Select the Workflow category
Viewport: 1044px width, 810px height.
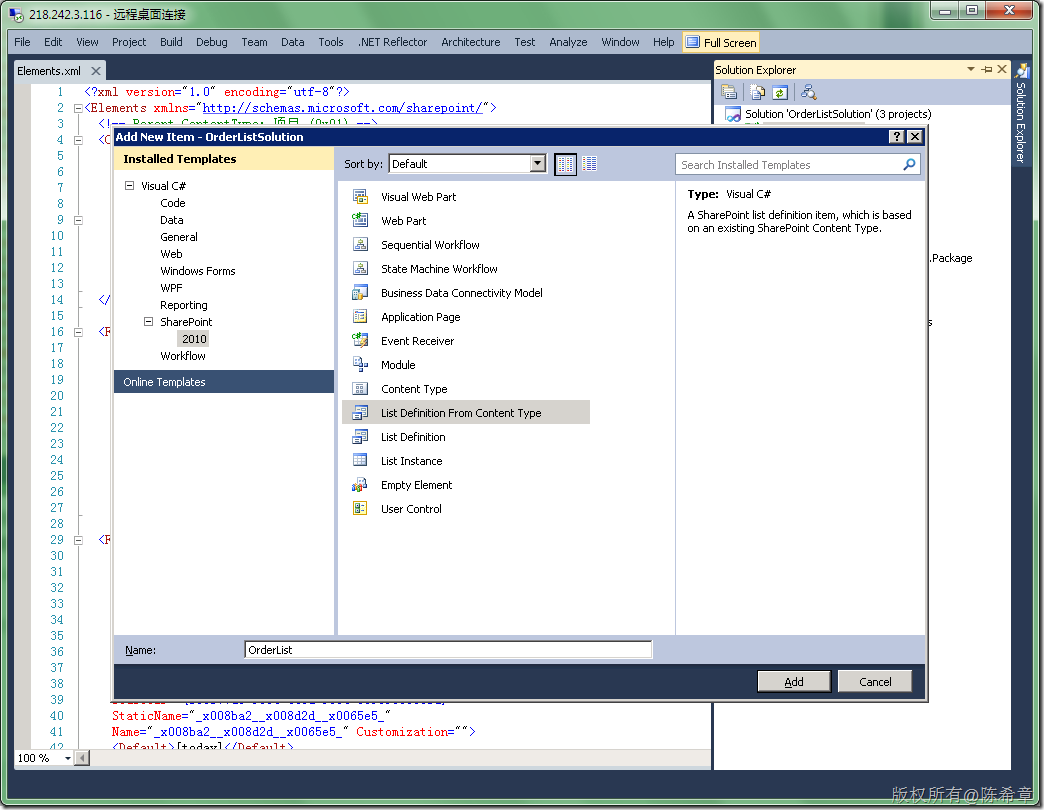coord(182,356)
